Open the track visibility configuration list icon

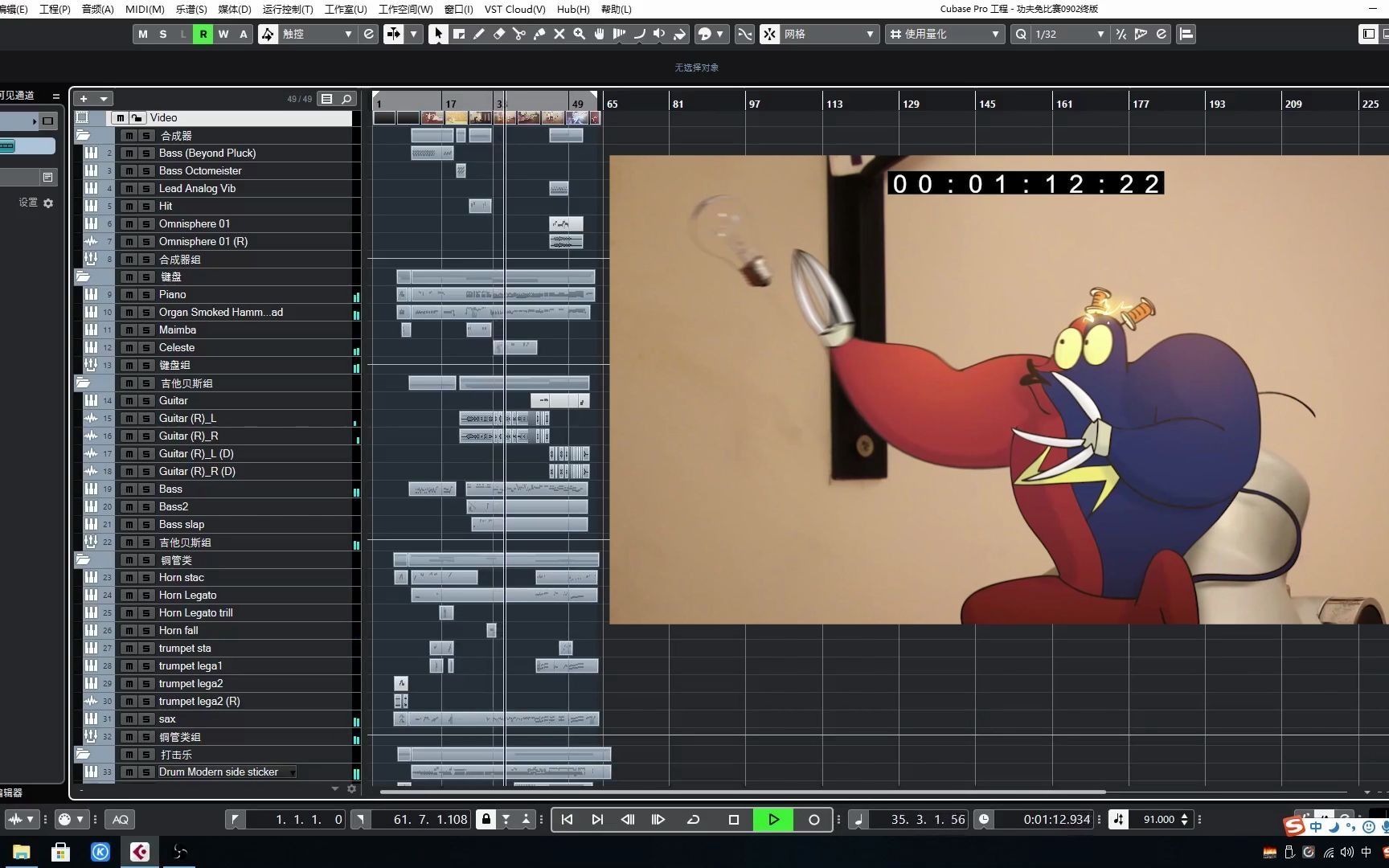(x=326, y=99)
